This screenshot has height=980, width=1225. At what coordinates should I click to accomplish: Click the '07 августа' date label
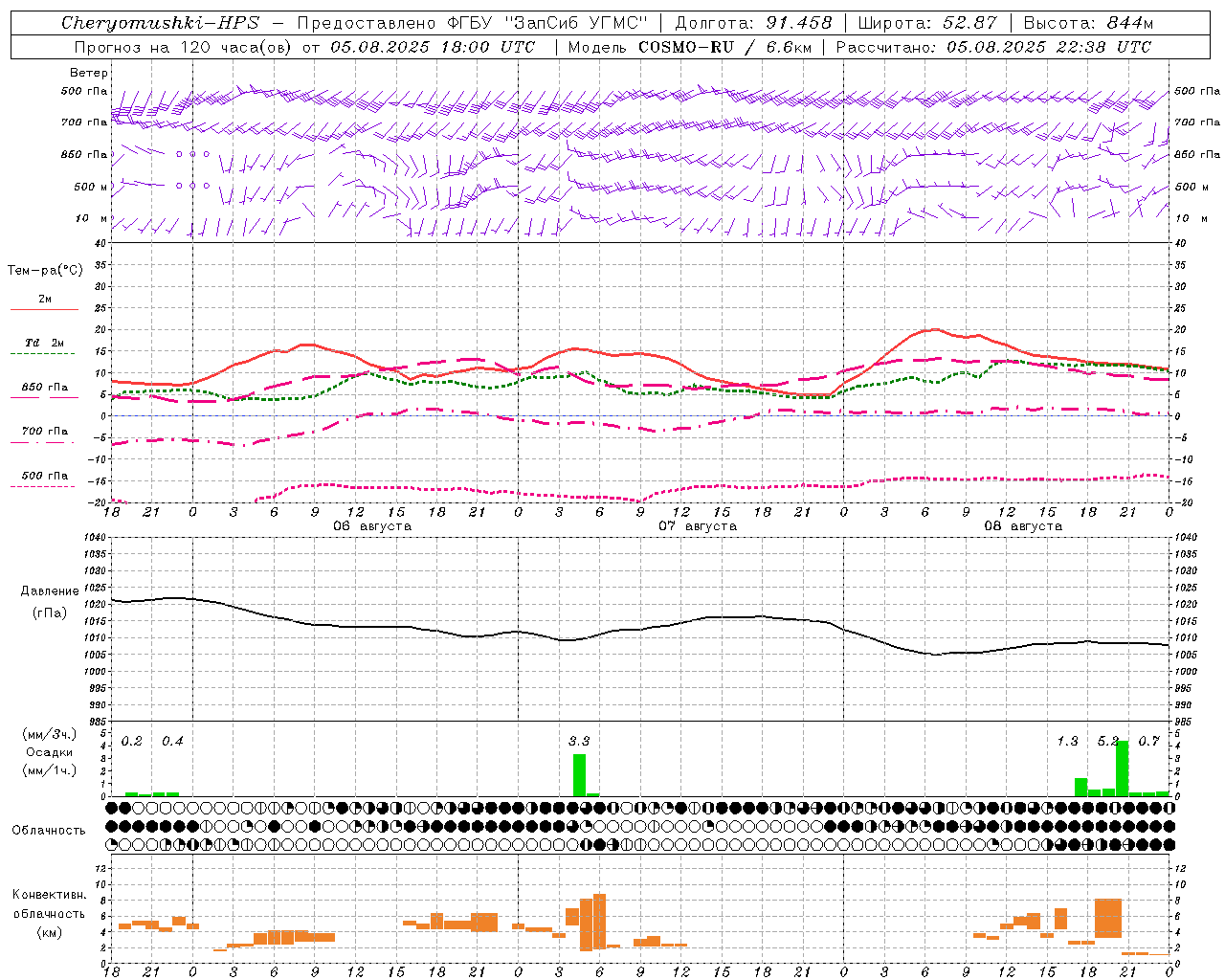[698, 526]
